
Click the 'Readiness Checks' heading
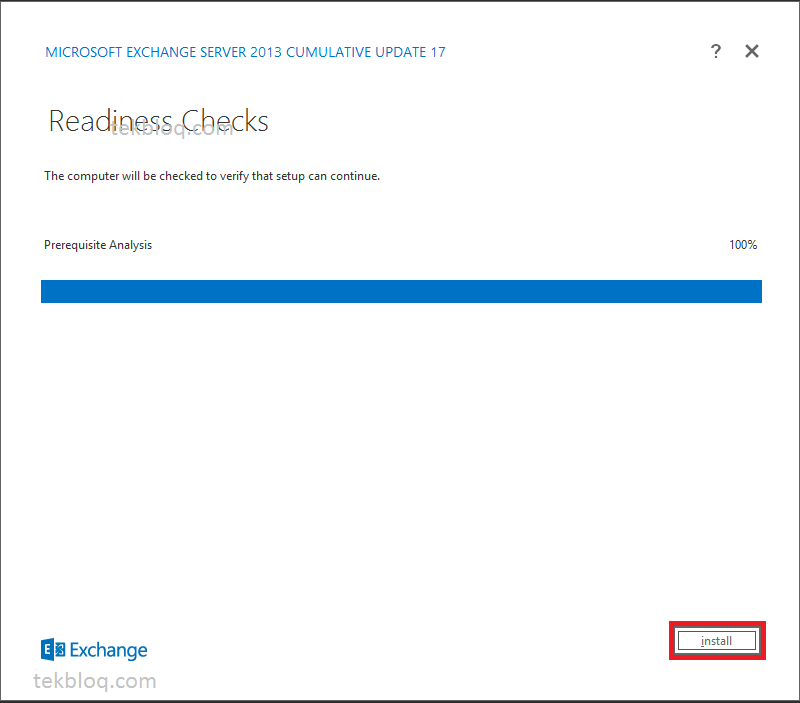[158, 121]
